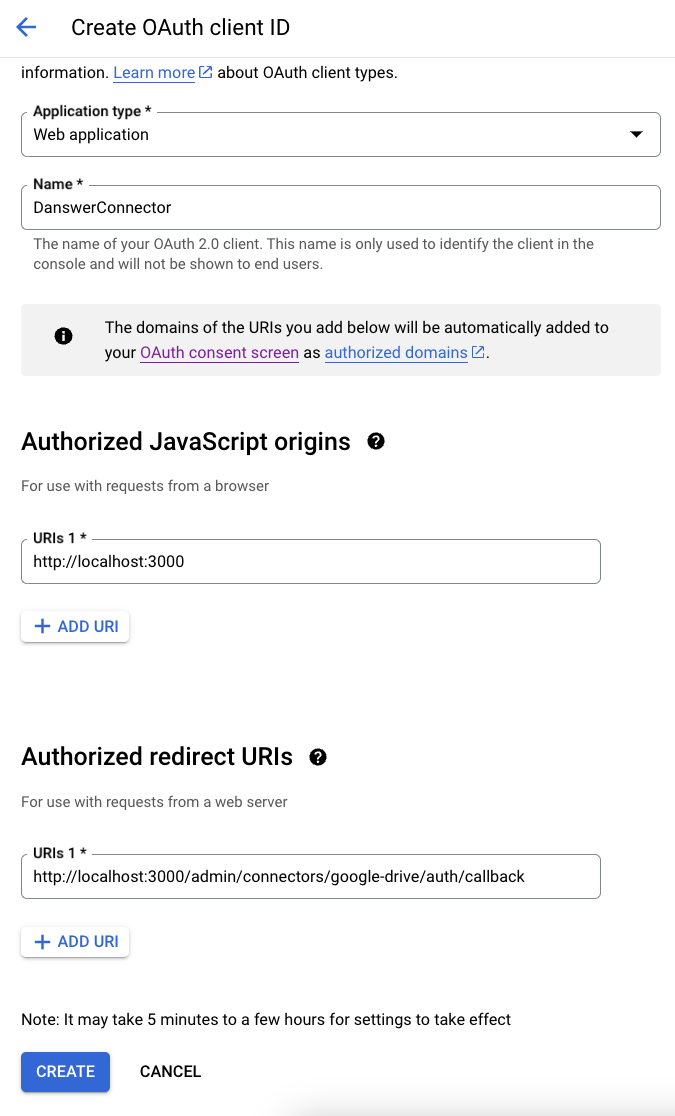Screen dimensions: 675x1116
Task: Add another URI under redirect URIs
Action: [75, 941]
